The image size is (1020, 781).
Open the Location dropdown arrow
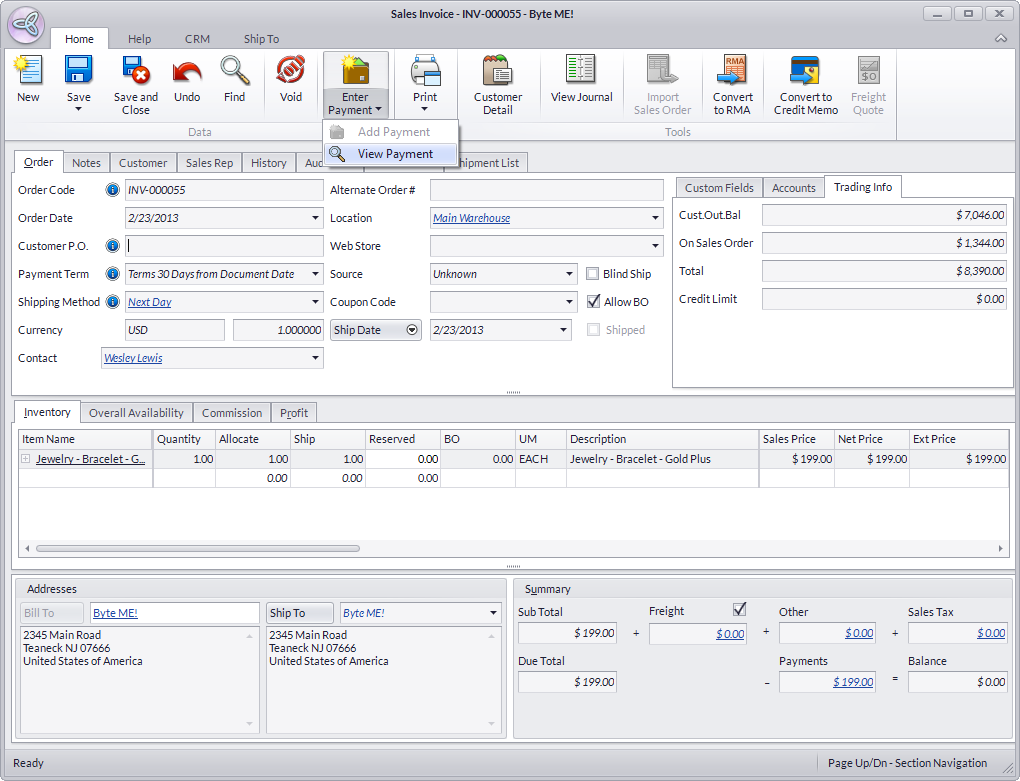click(655, 218)
